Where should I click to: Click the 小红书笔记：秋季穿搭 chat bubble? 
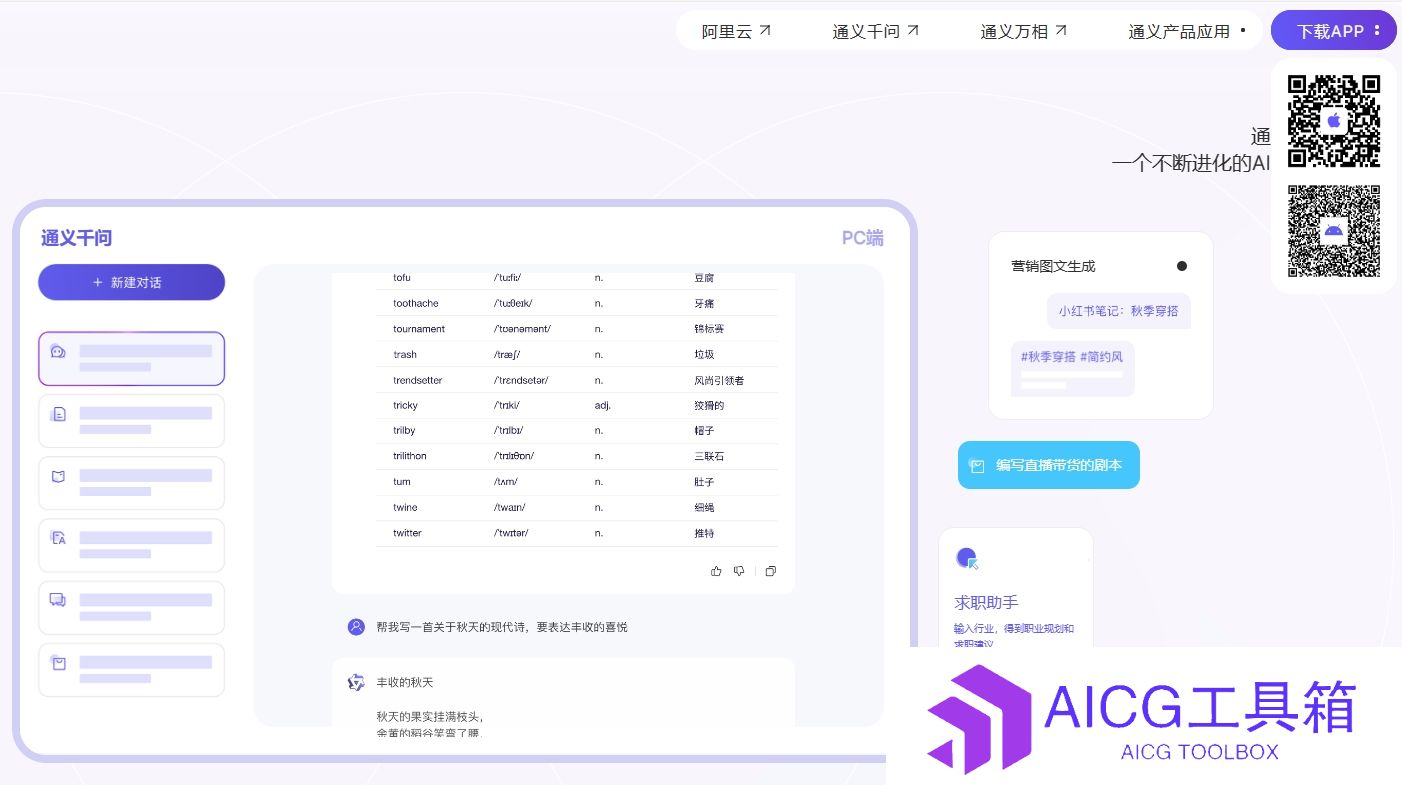coord(1119,311)
